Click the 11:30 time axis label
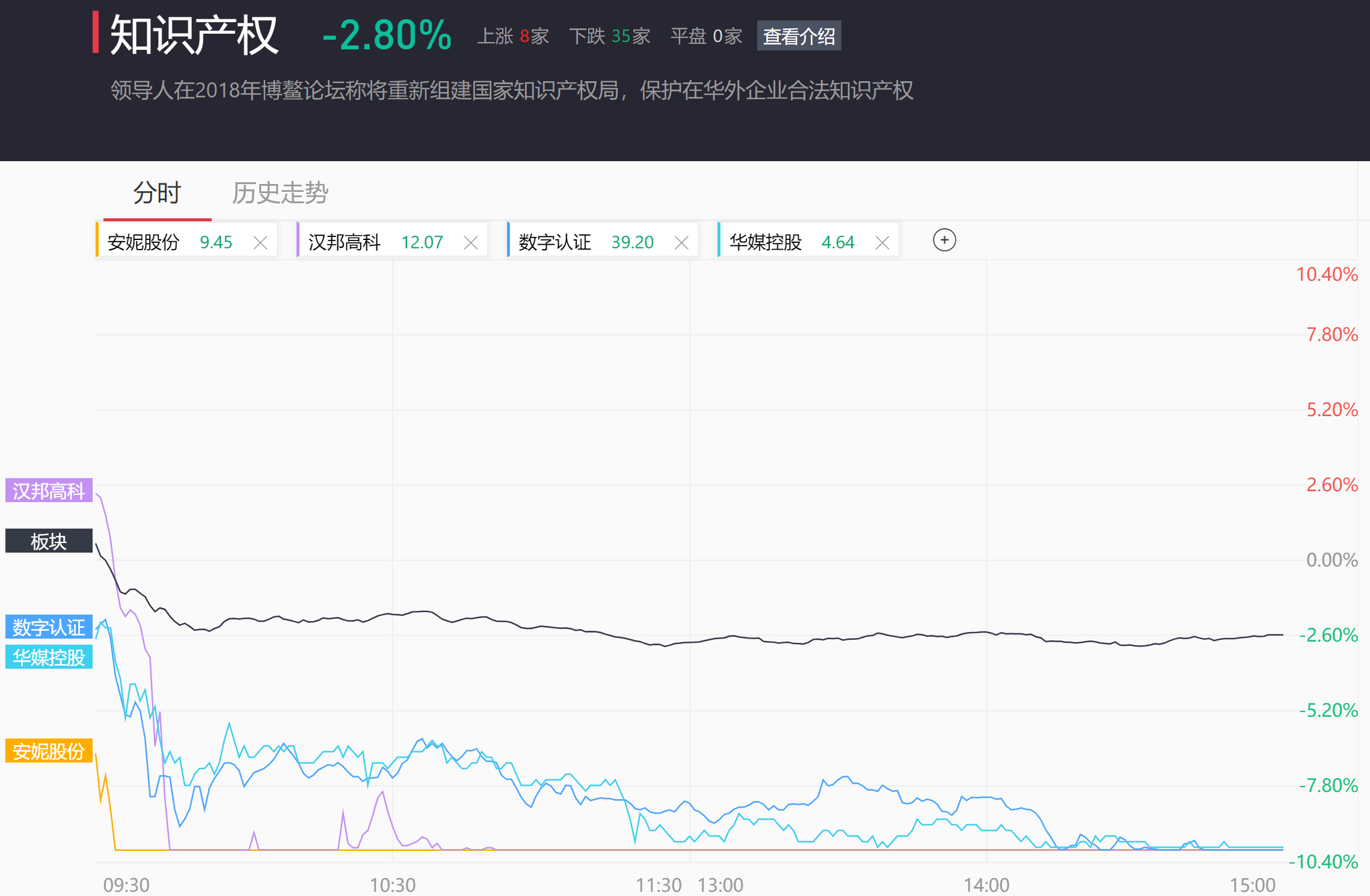 coord(659,885)
